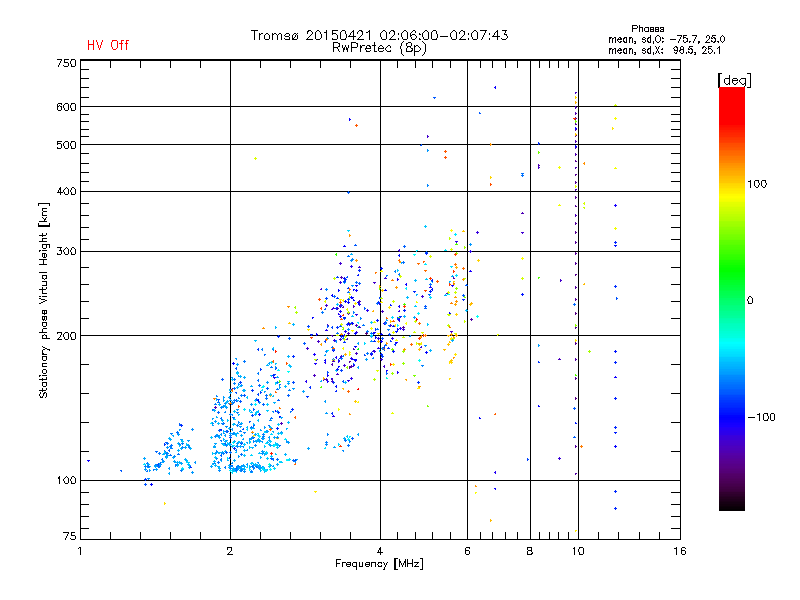Click the "500" height tick label

point(66,145)
